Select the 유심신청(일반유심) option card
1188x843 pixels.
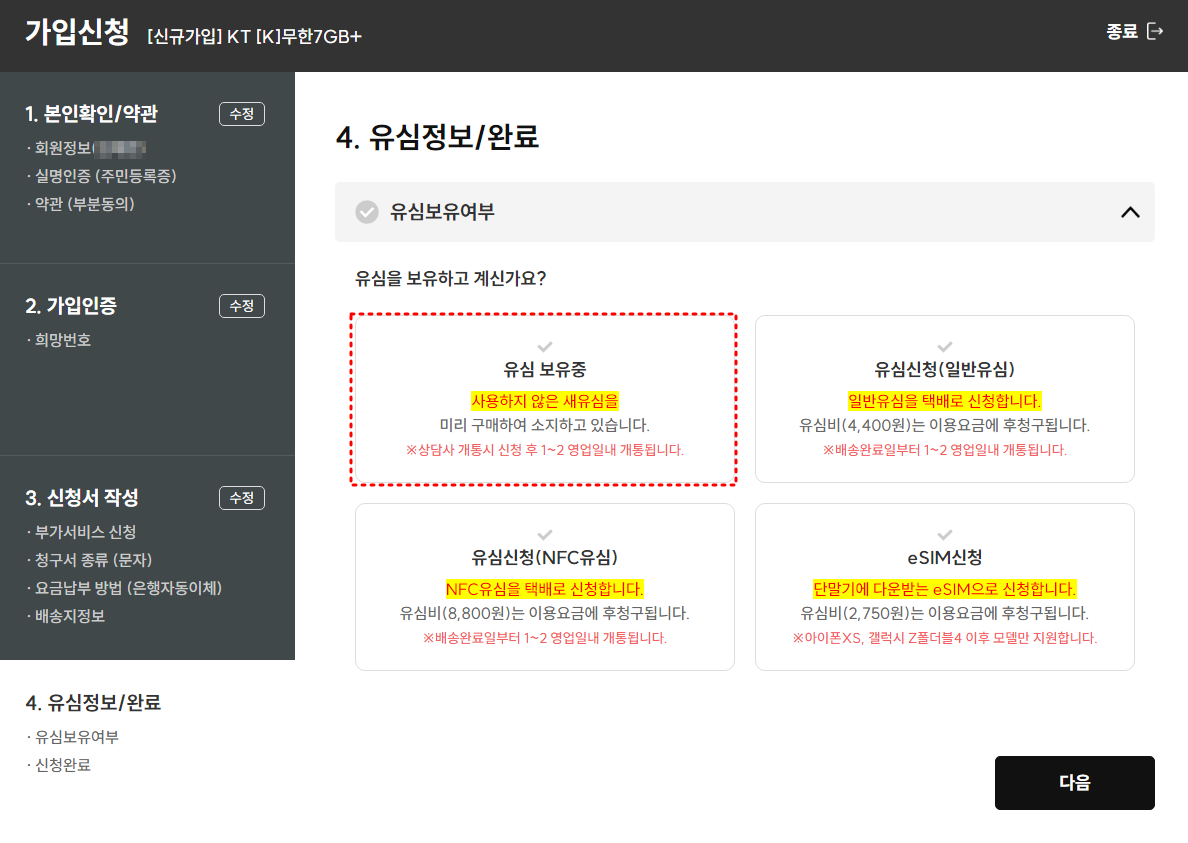coord(944,399)
